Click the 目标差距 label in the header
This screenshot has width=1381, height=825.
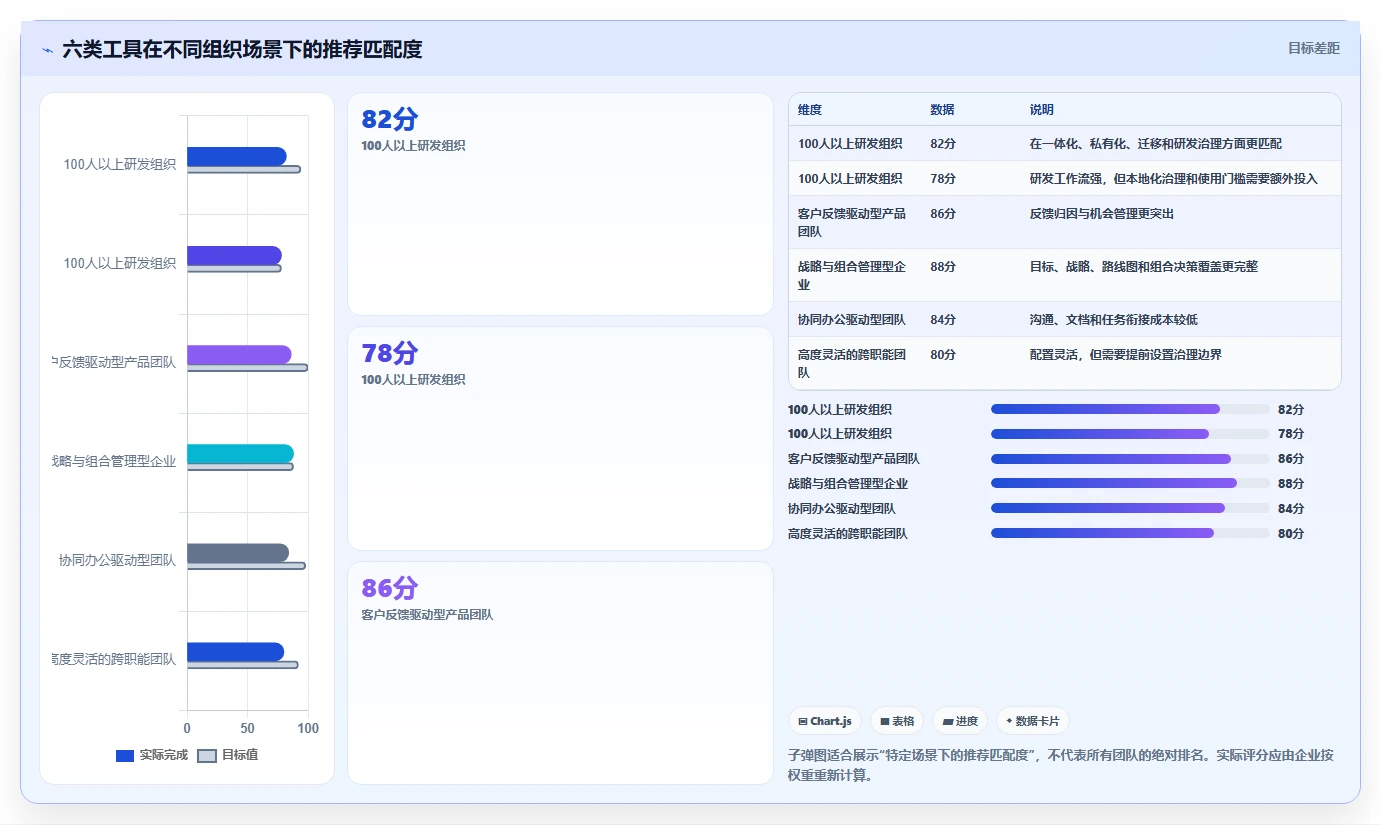pyautogui.click(x=1313, y=48)
